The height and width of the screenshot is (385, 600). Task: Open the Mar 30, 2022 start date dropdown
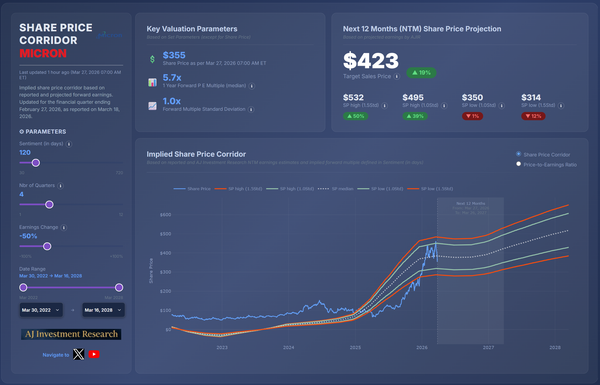click(x=41, y=310)
